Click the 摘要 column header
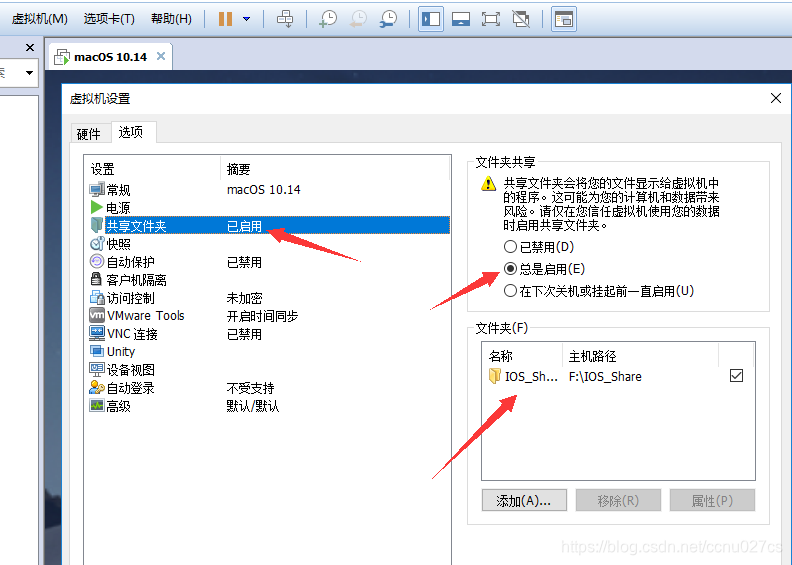The image size is (792, 565). pyautogui.click(x=335, y=169)
